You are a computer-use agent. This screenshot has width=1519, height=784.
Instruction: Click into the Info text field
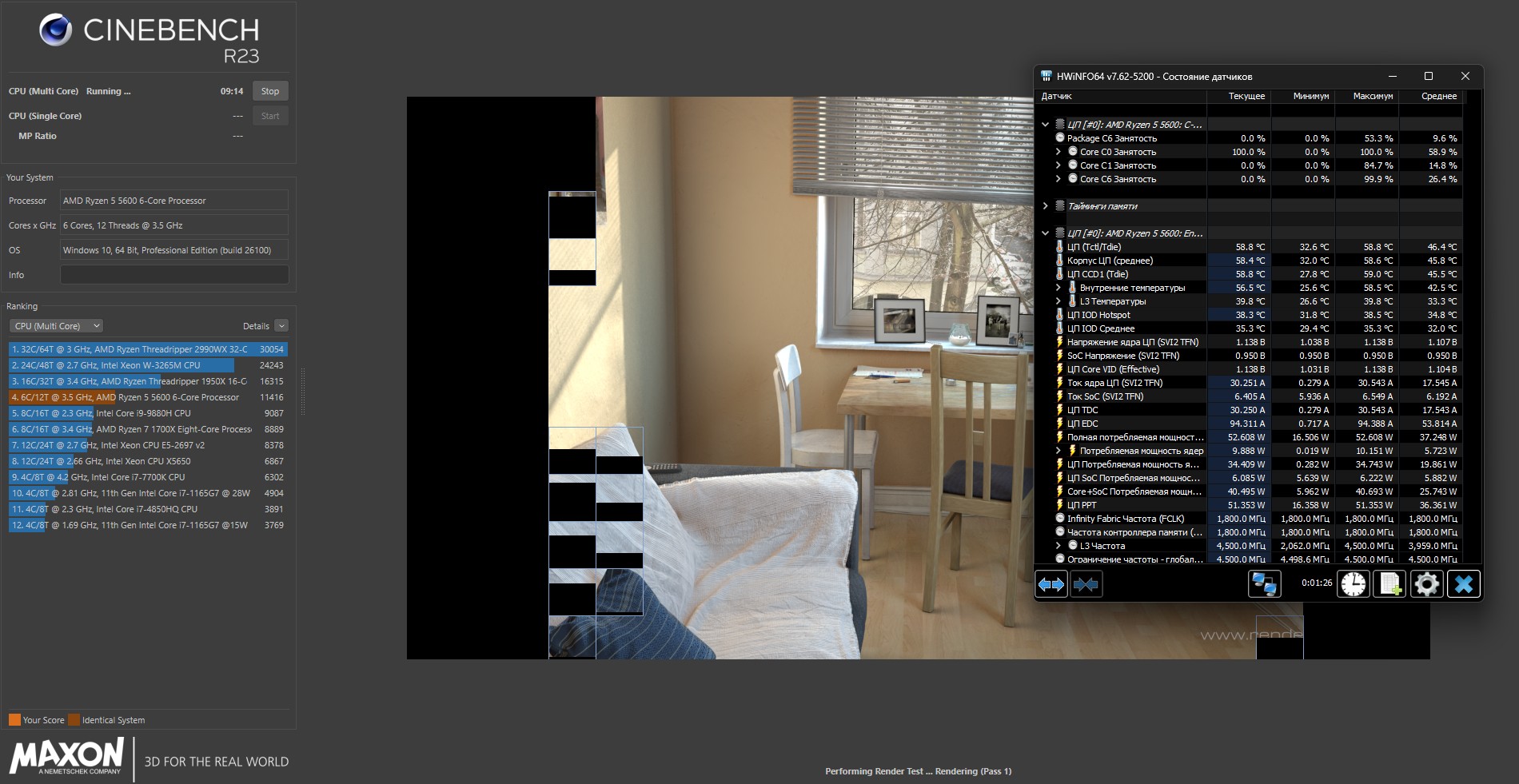pos(174,275)
